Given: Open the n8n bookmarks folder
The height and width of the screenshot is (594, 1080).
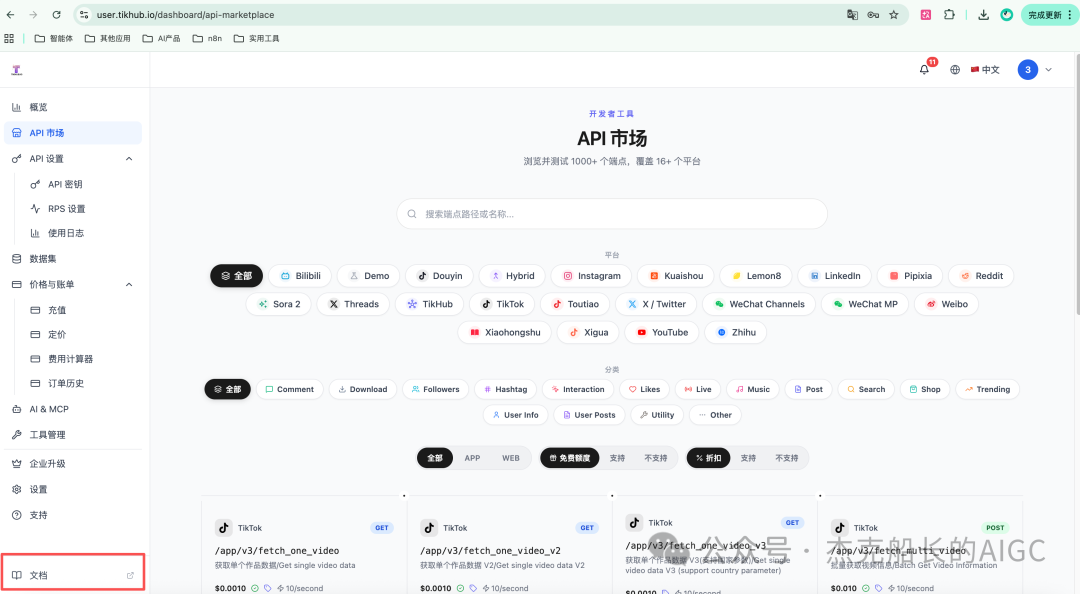Looking at the screenshot, I should pyautogui.click(x=207, y=39).
